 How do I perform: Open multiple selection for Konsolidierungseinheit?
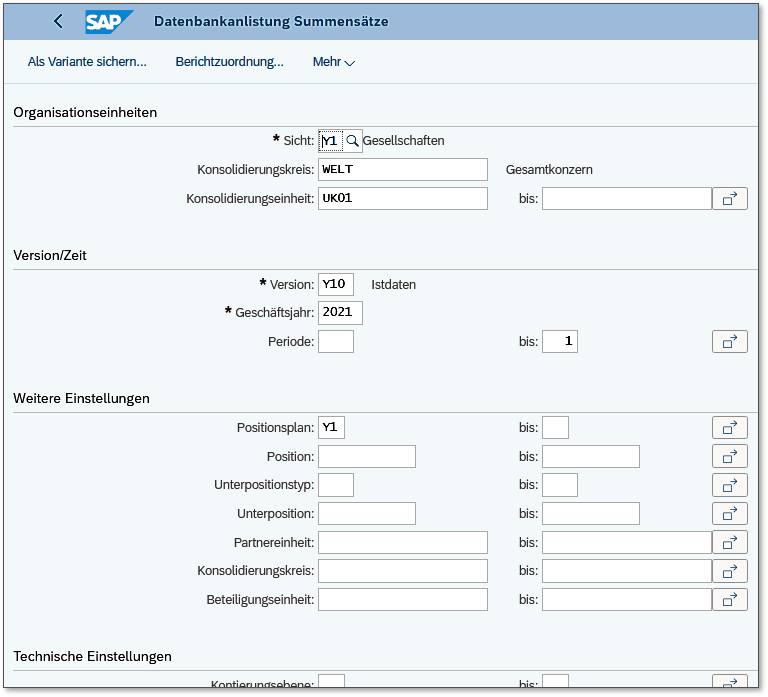click(x=729, y=199)
